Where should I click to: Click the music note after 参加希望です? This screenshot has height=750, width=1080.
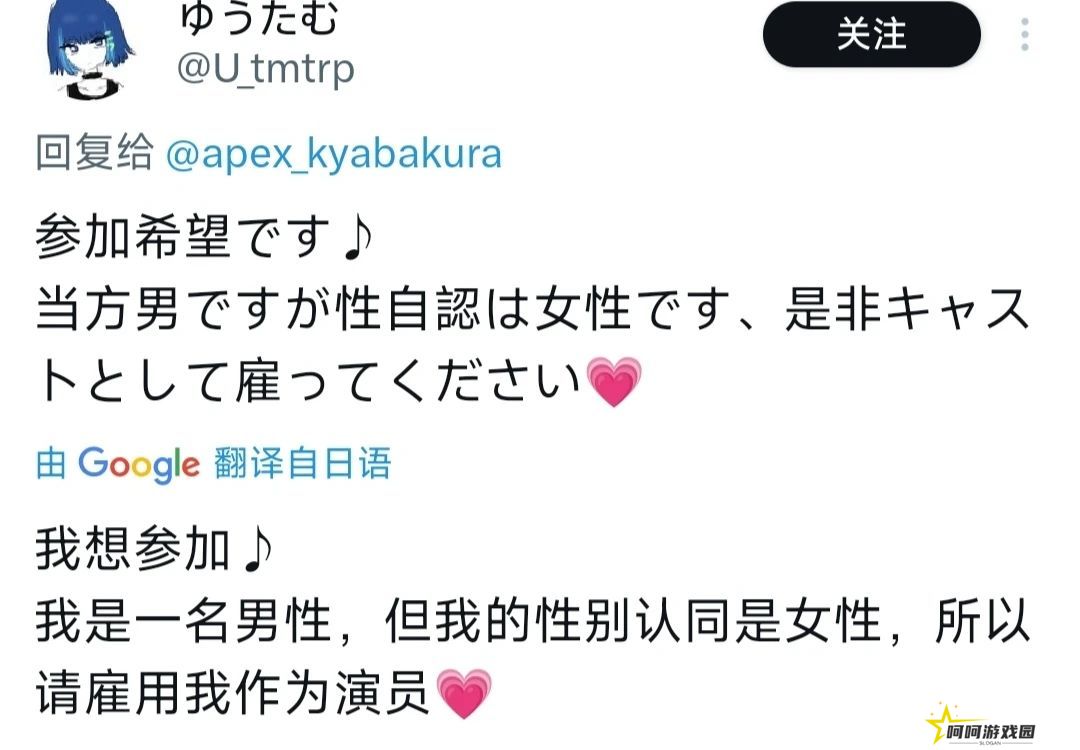point(357,238)
